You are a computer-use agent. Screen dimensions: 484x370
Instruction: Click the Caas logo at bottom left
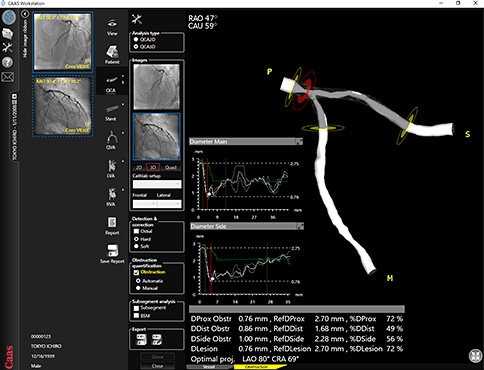[x=9, y=357]
